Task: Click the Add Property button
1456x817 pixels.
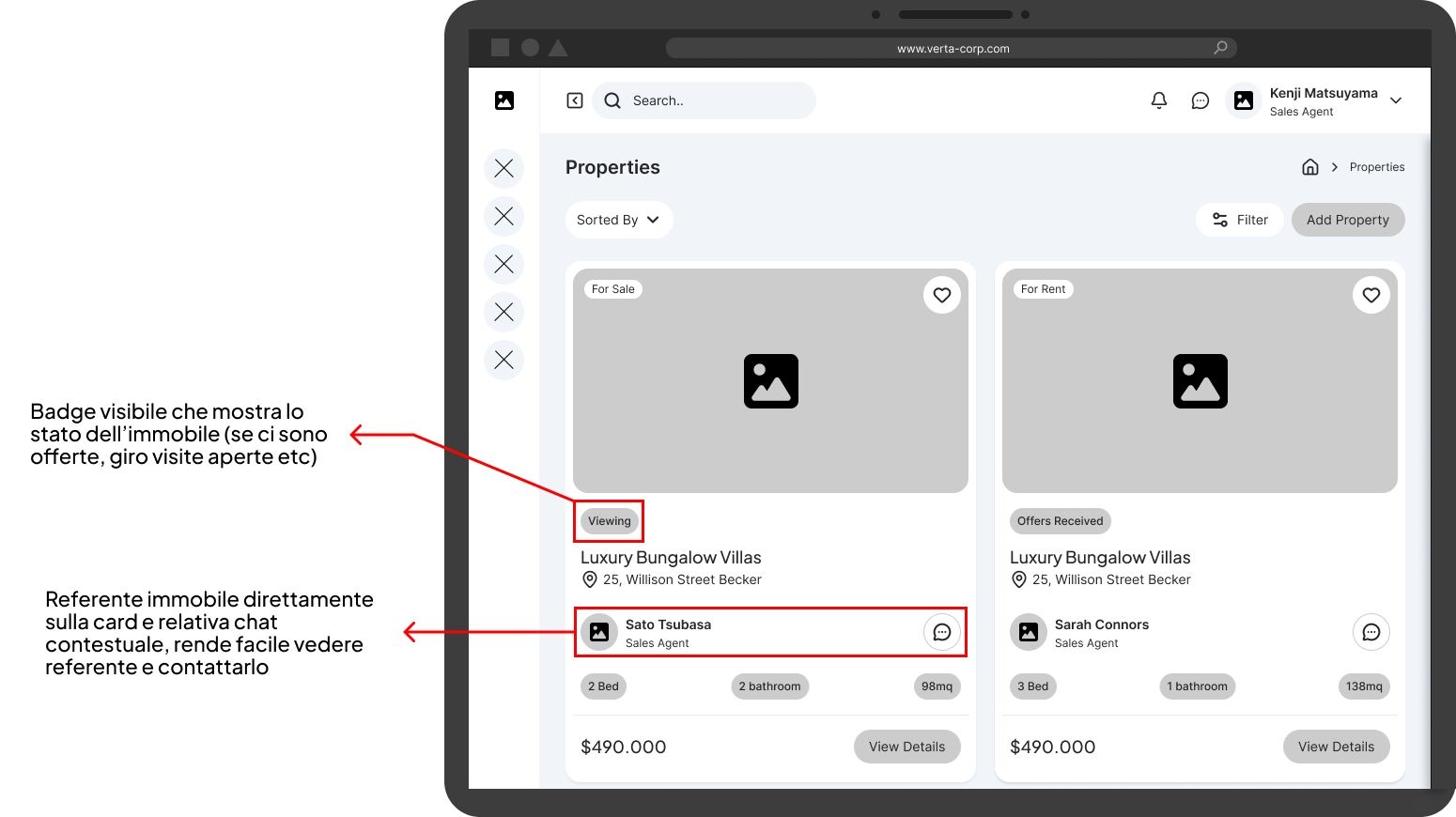Action: [1348, 220]
